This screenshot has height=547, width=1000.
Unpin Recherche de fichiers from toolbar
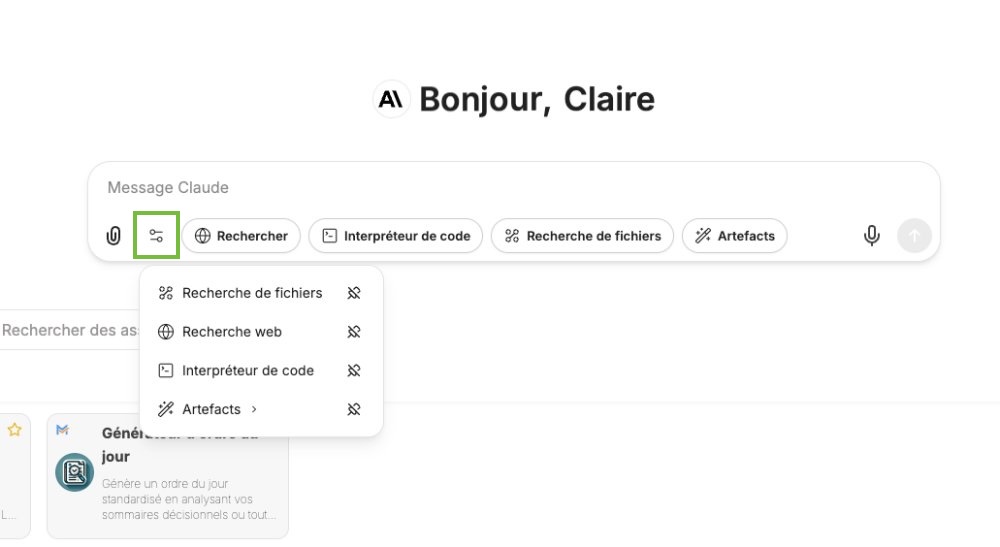point(353,293)
